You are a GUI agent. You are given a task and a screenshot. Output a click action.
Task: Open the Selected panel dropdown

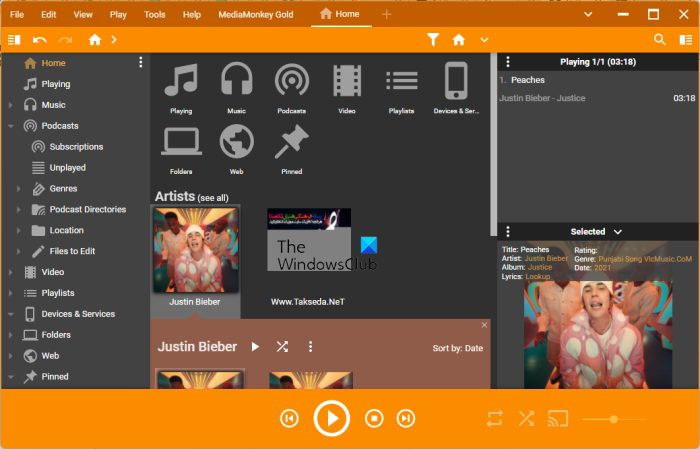click(x=618, y=232)
